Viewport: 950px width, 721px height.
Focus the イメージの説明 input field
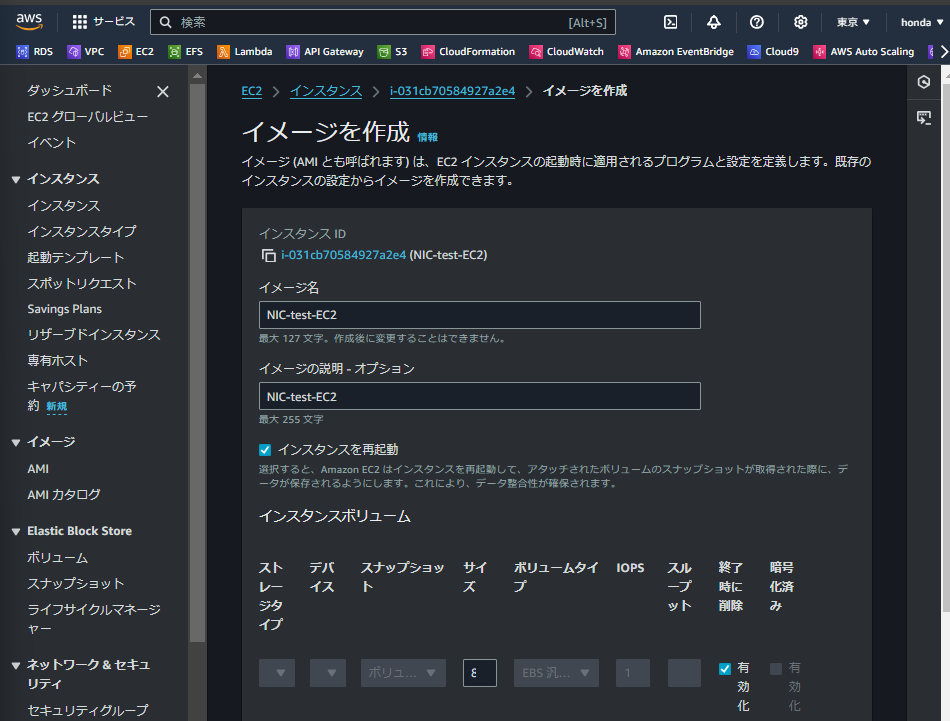coord(479,396)
